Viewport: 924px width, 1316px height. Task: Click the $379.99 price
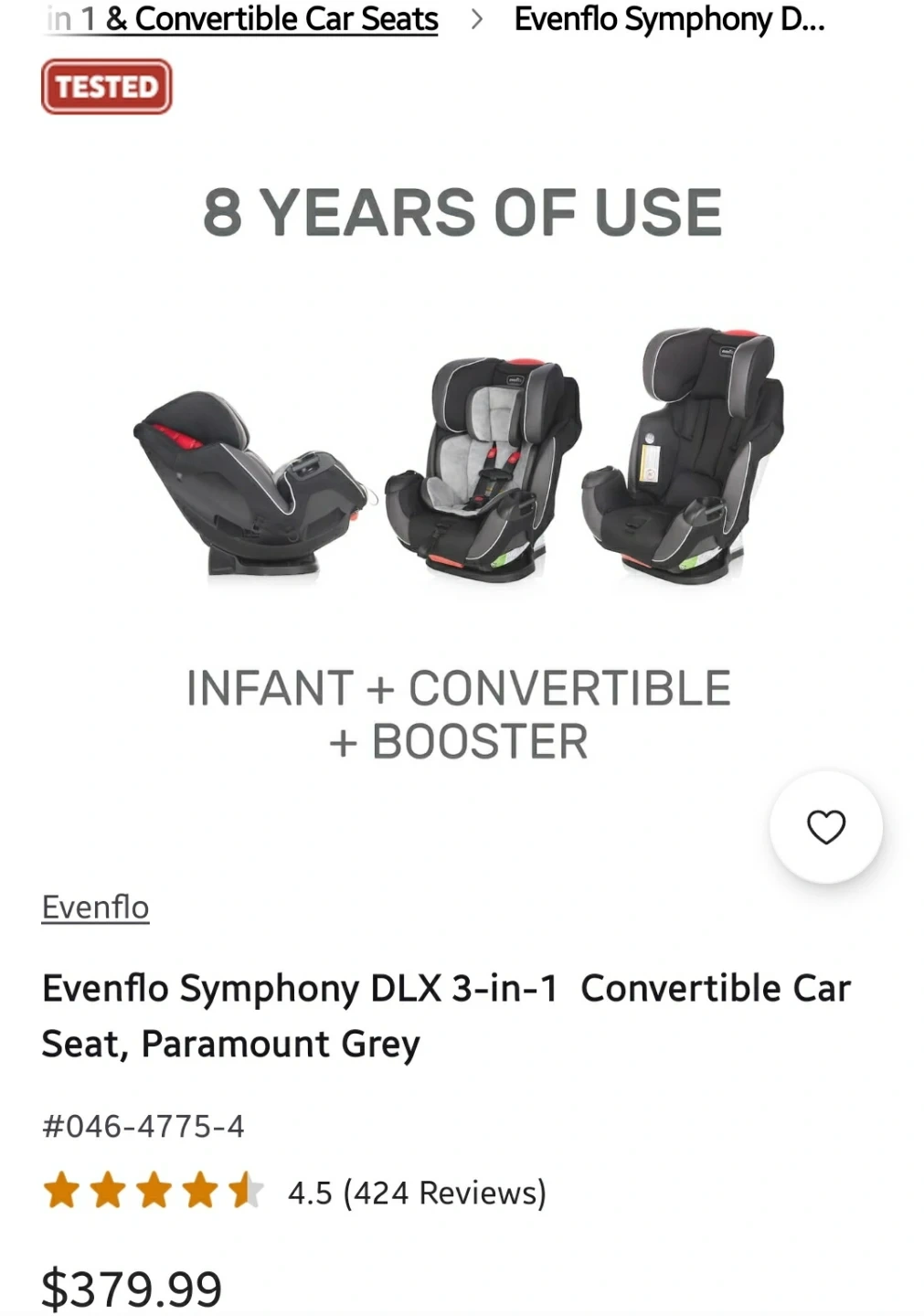pyautogui.click(x=132, y=1289)
